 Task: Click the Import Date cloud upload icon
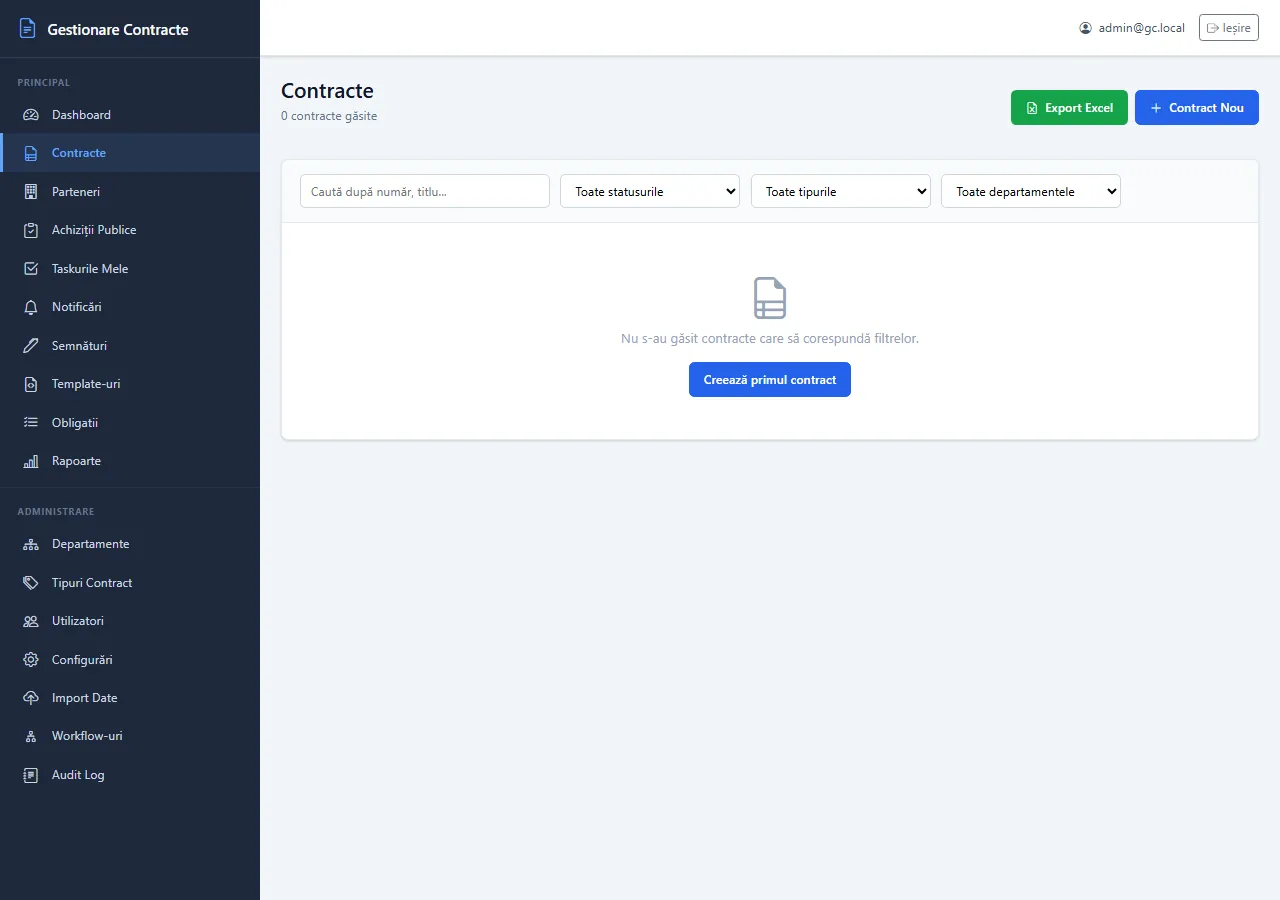(31, 698)
